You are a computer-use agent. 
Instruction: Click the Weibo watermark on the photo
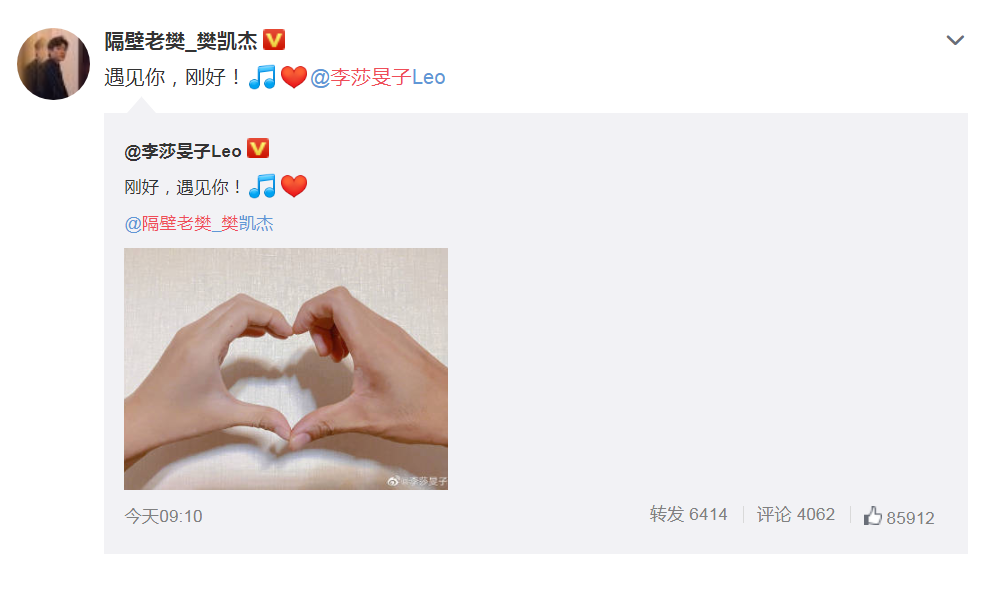pyautogui.click(x=417, y=481)
